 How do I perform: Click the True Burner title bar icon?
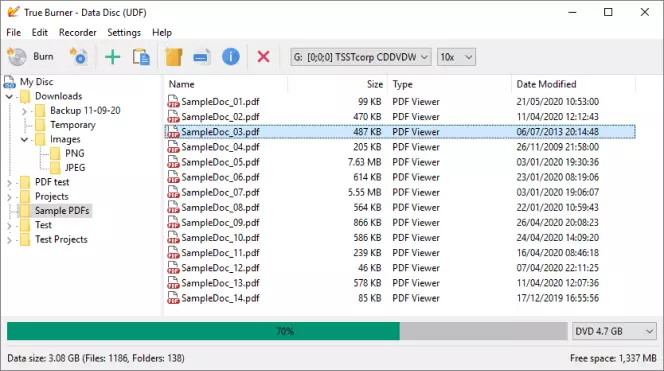13,12
